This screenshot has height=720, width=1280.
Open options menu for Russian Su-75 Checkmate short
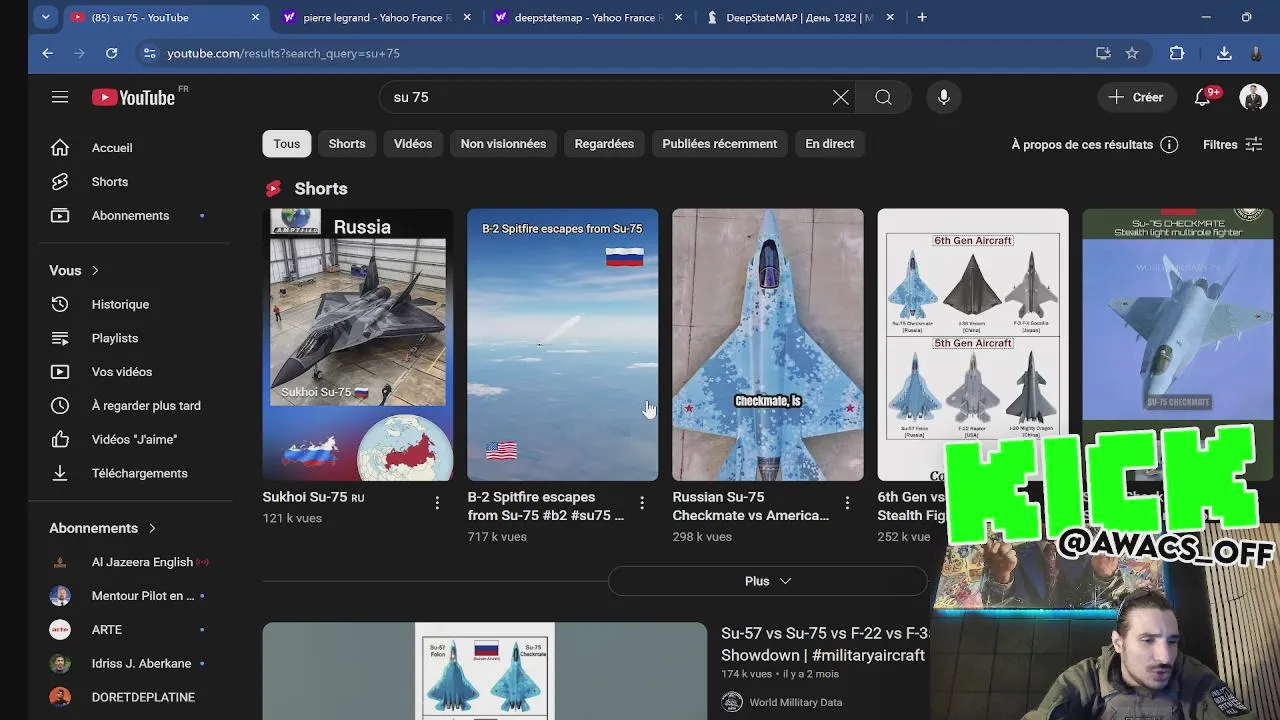(x=847, y=503)
